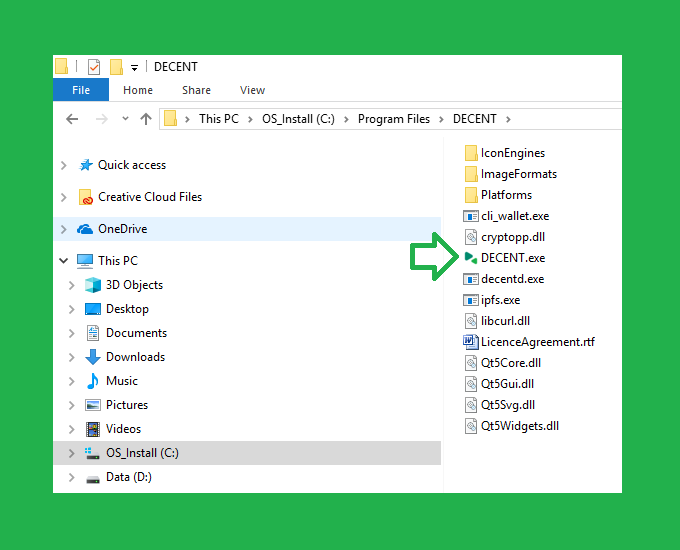Click OS_Install (C:) in the address bar
The image size is (680, 550).
click(298, 119)
